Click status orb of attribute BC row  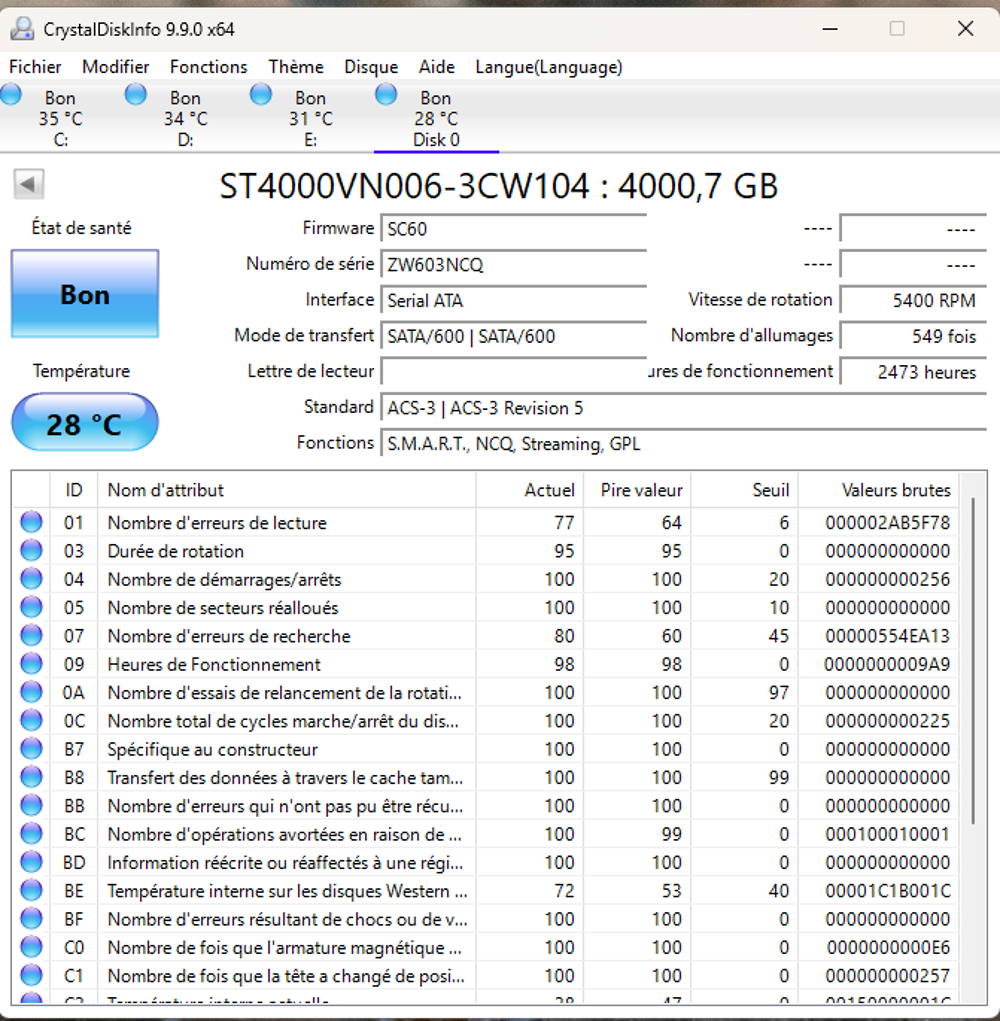coord(31,833)
